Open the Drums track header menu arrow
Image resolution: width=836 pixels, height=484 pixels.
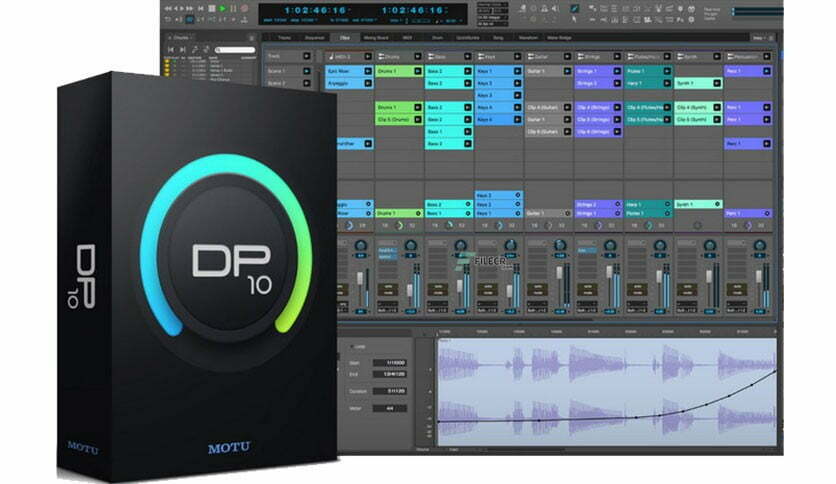point(417,57)
